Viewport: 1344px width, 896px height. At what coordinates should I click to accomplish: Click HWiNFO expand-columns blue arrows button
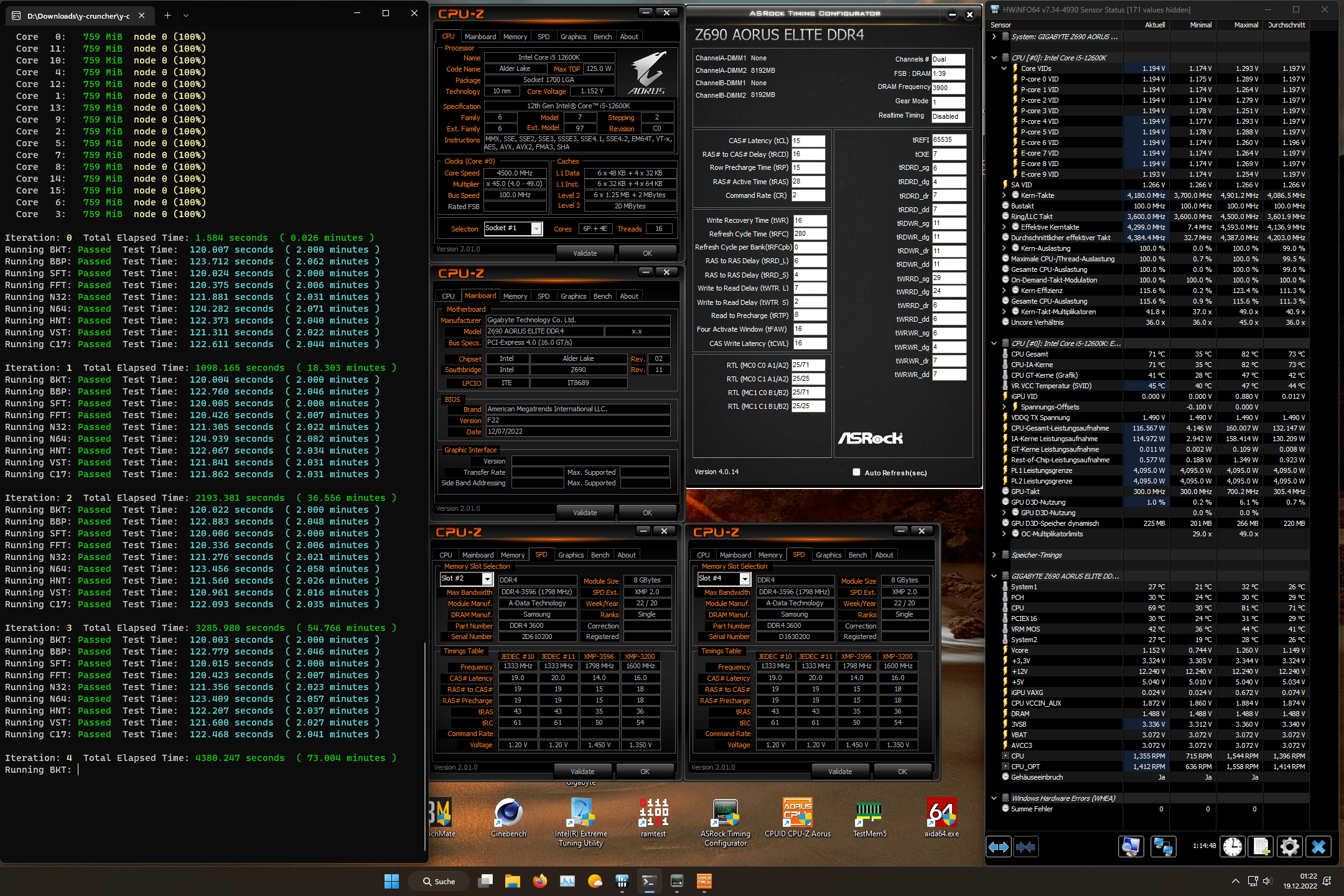click(999, 847)
